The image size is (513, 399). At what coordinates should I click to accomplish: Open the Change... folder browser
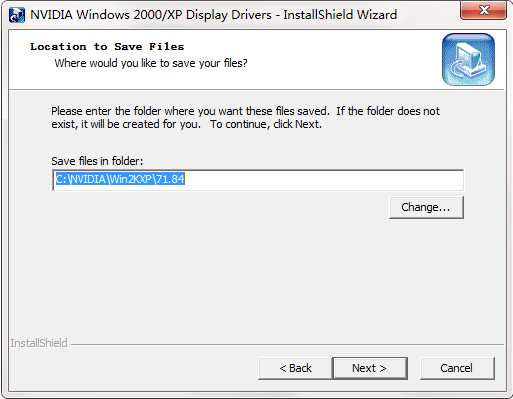[426, 207]
